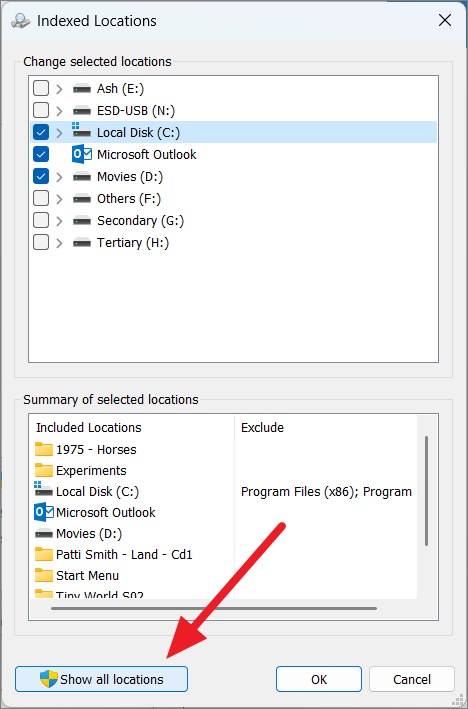Click the Patti Smith - Land - Cd1 folder
Viewport: 468px width, 709px height.
114,554
